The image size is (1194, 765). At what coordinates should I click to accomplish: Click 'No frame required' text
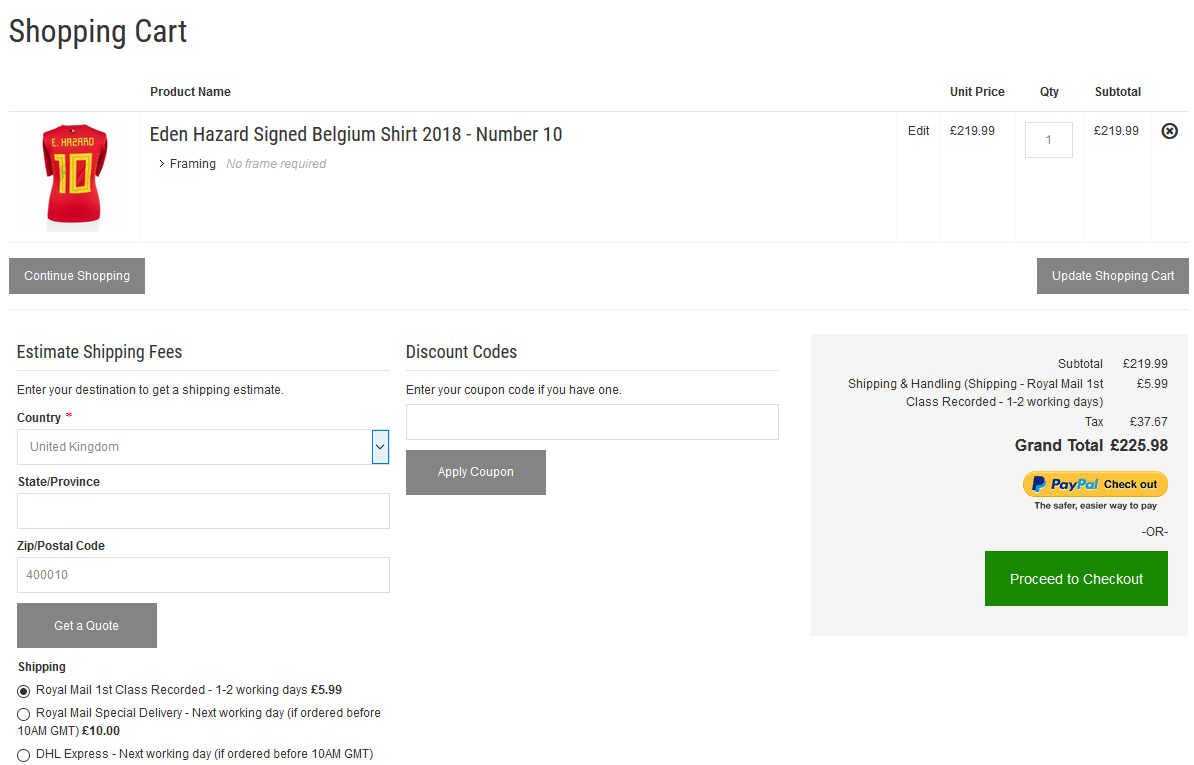click(276, 164)
